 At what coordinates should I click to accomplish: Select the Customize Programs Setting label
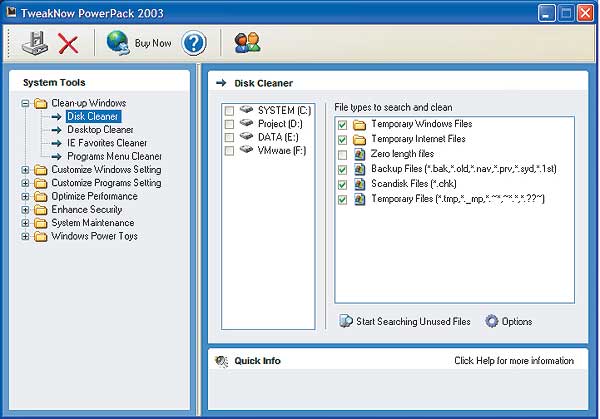[106, 183]
